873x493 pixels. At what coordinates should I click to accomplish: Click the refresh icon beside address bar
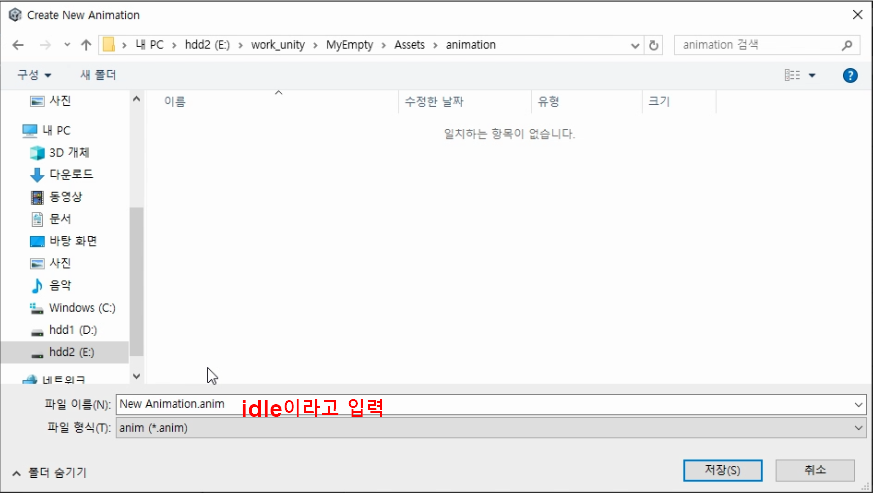point(654,45)
